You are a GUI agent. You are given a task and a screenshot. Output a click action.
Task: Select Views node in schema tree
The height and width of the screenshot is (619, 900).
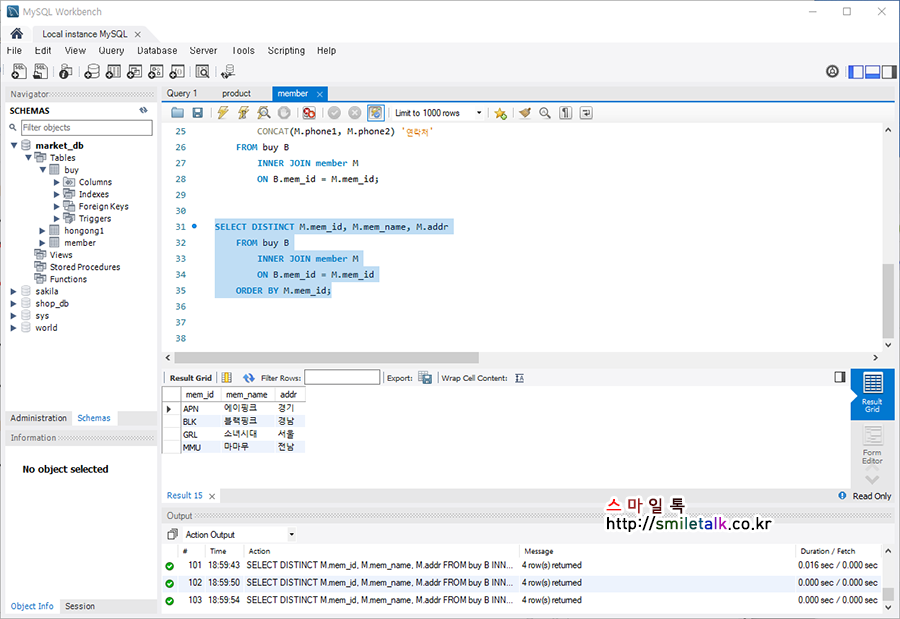pos(61,255)
